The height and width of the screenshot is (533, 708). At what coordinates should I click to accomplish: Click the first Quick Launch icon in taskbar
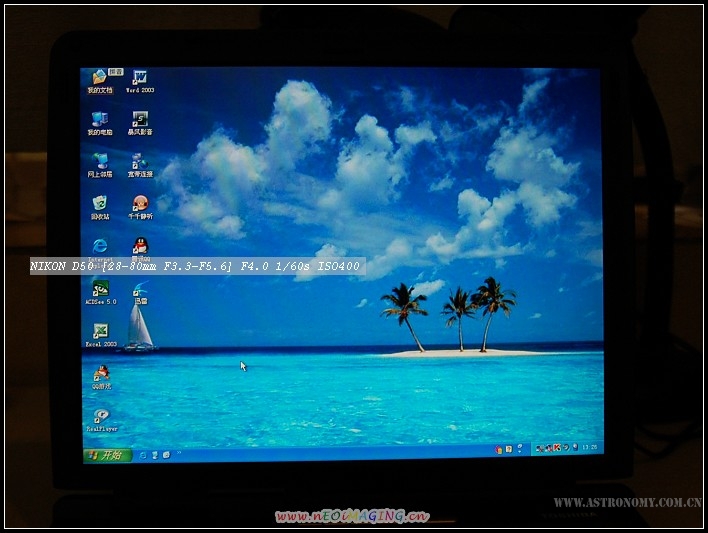(143, 455)
